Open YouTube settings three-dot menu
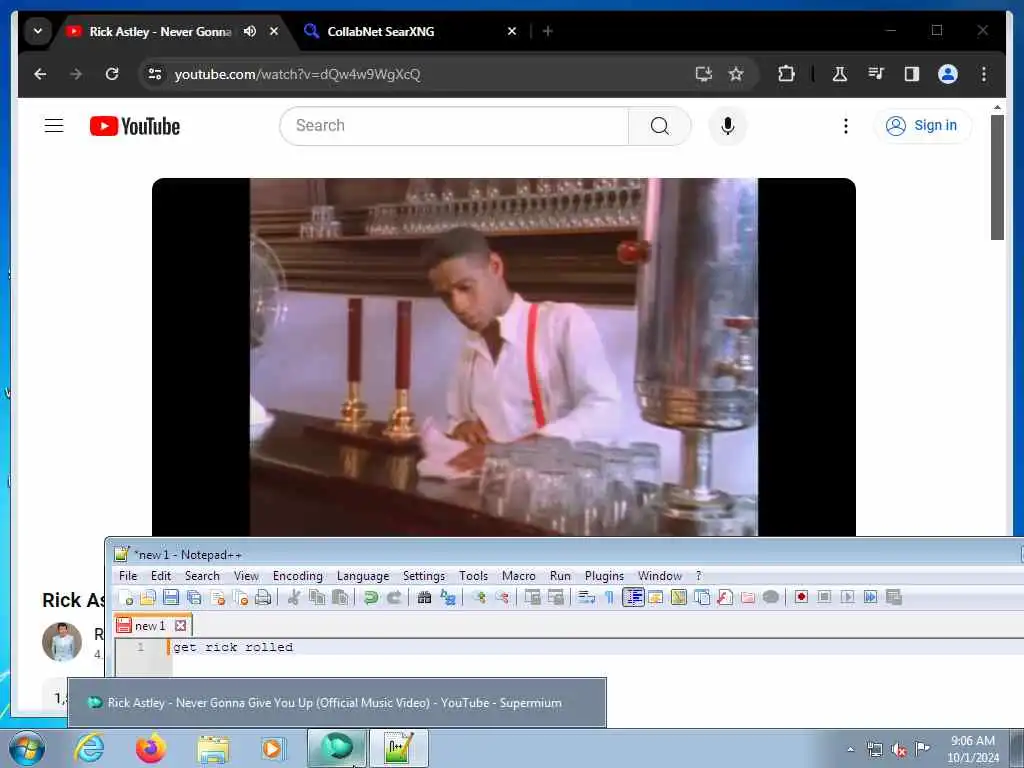 point(846,125)
